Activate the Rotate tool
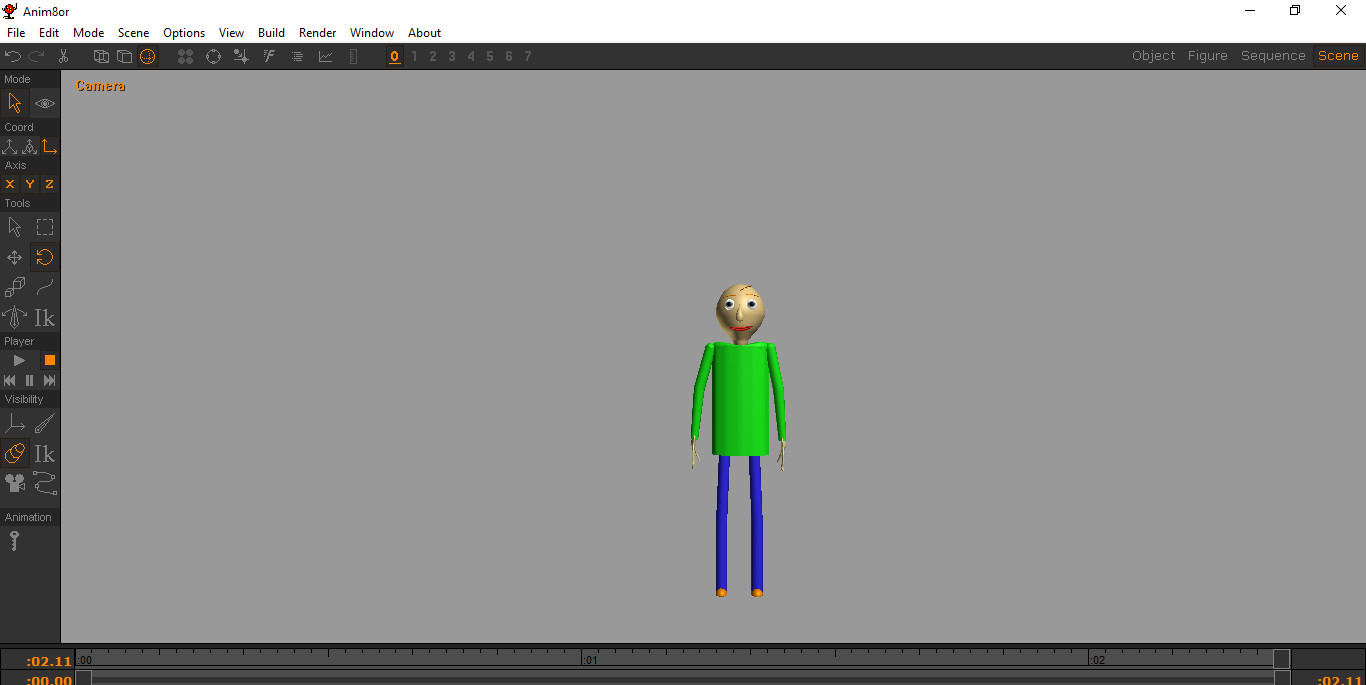Screen dimensions: 1366x685 pos(44,257)
